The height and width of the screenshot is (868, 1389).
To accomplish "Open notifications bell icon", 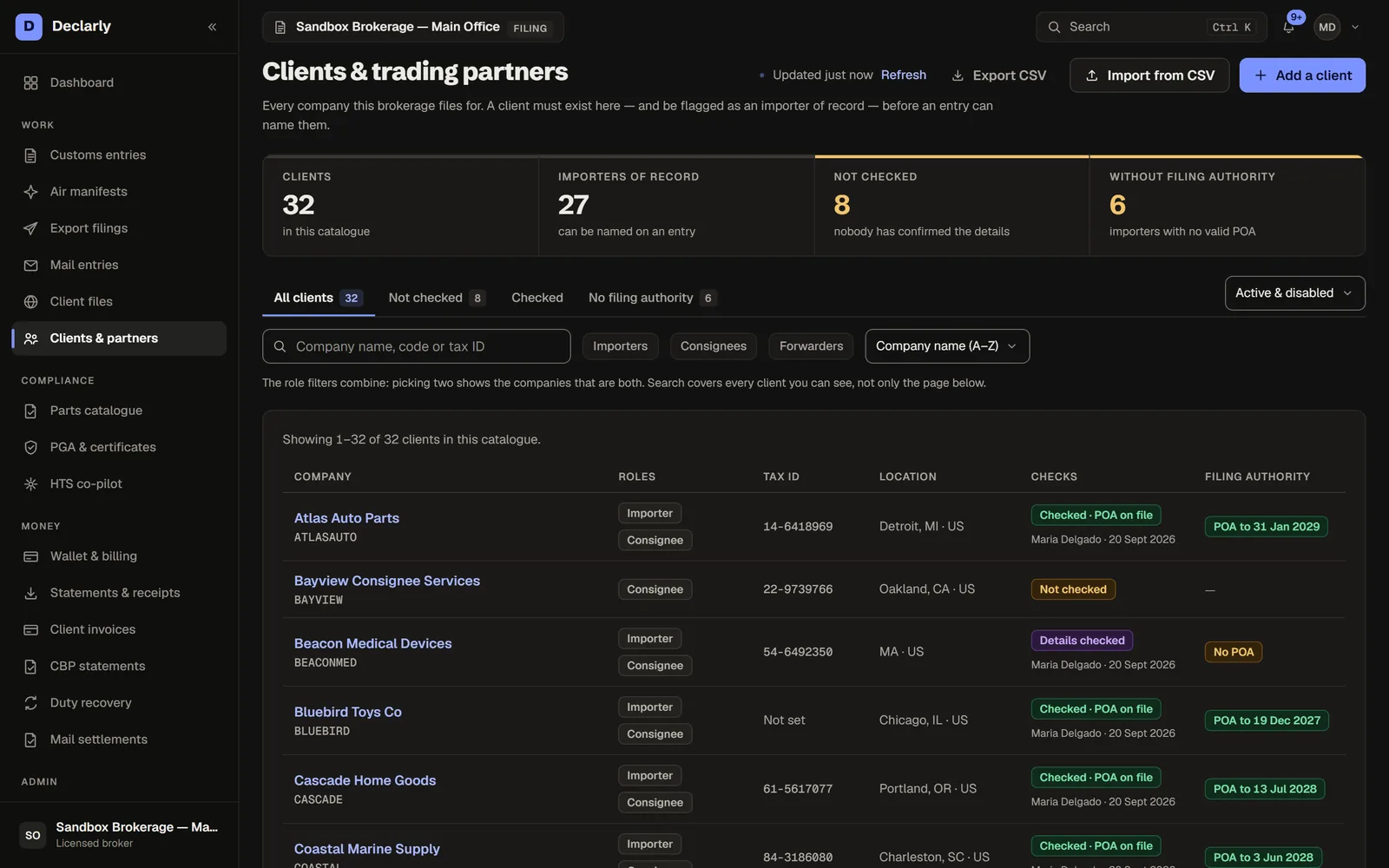I will [1288, 27].
